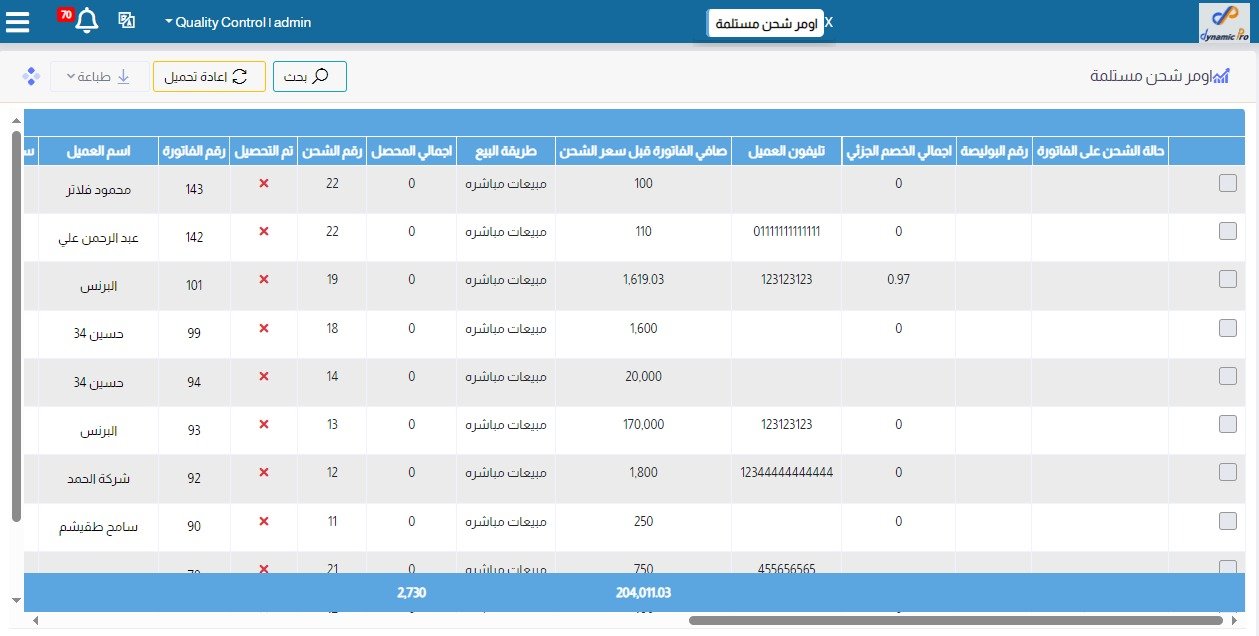
Task: Expand the Quality Control admin user dropdown
Action: point(238,22)
